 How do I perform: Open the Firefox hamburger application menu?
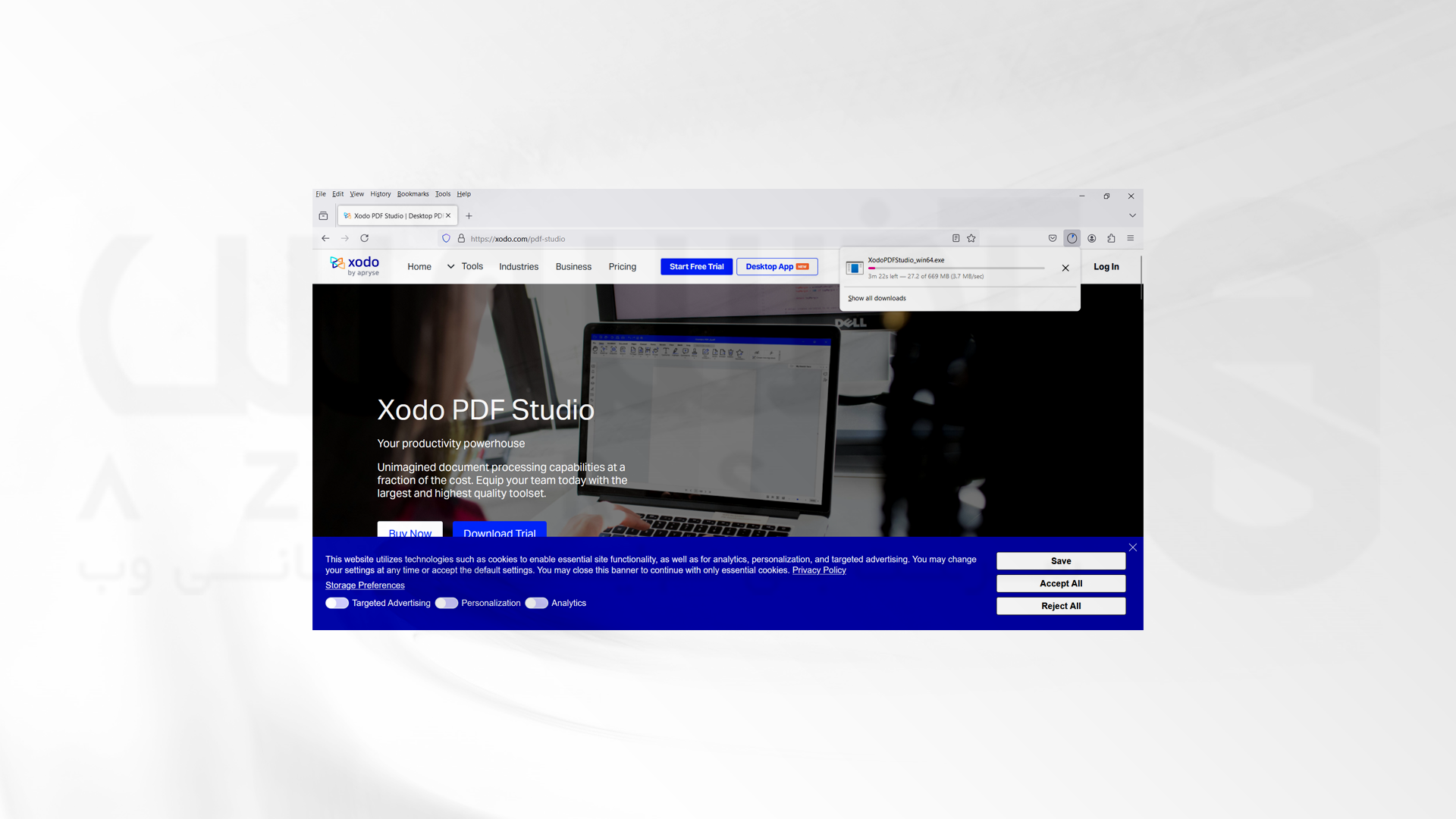pyautogui.click(x=1131, y=238)
